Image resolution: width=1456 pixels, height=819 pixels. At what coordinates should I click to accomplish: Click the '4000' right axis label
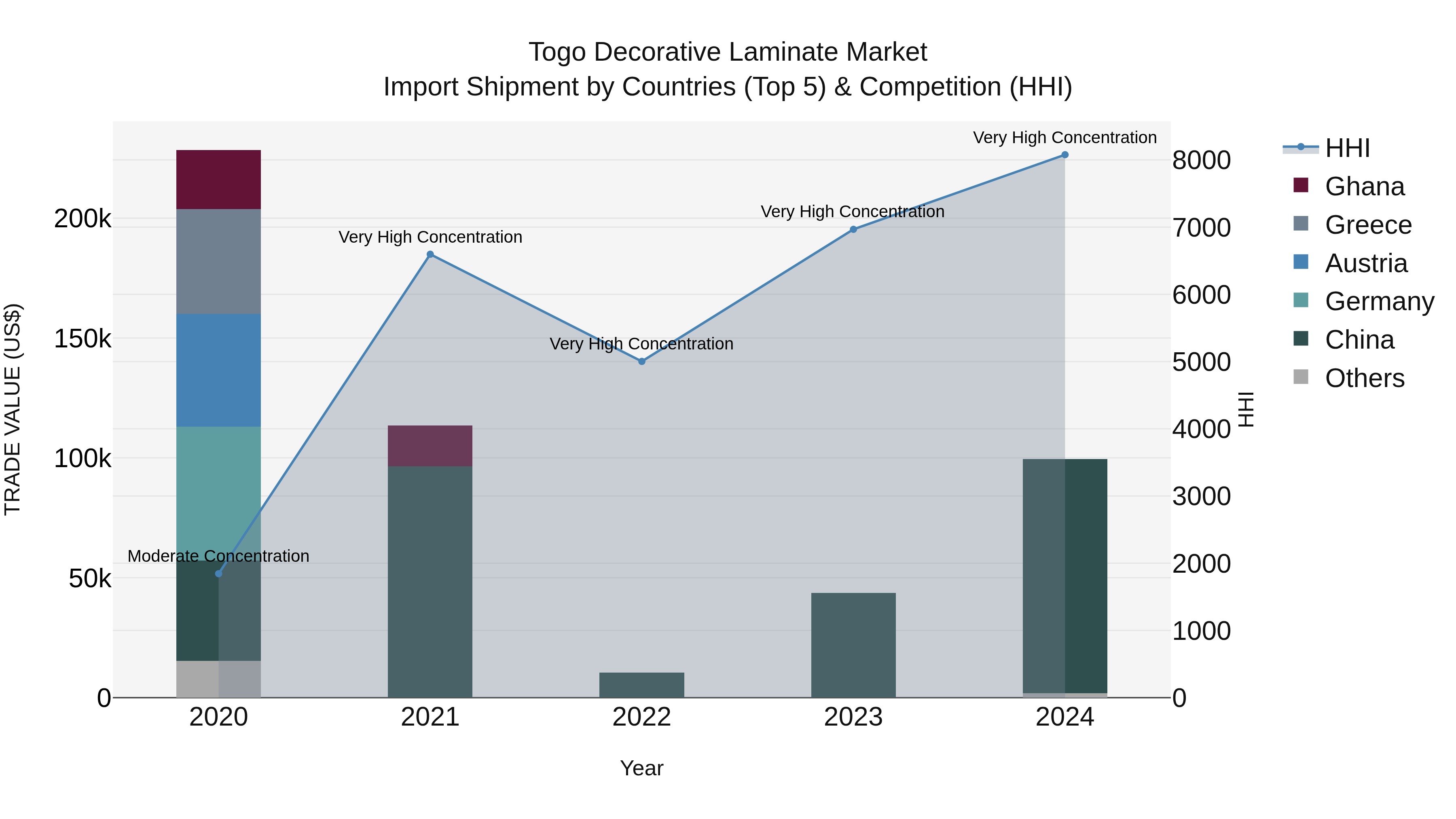(1202, 429)
